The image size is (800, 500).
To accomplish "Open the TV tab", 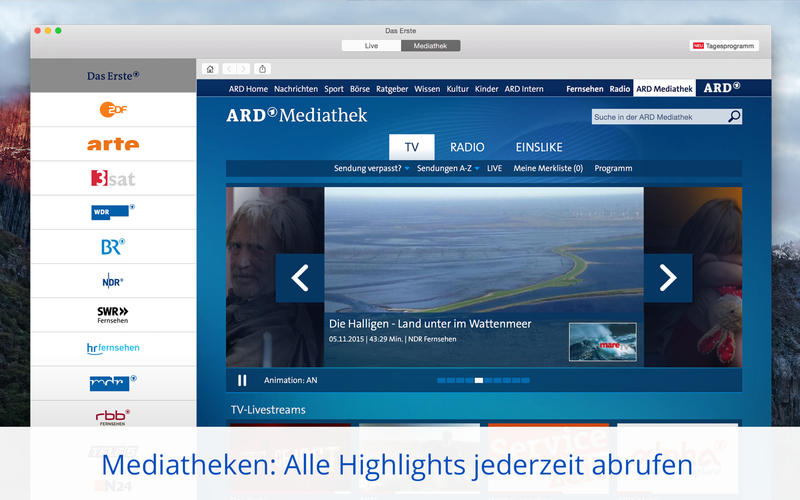I will 412,147.
